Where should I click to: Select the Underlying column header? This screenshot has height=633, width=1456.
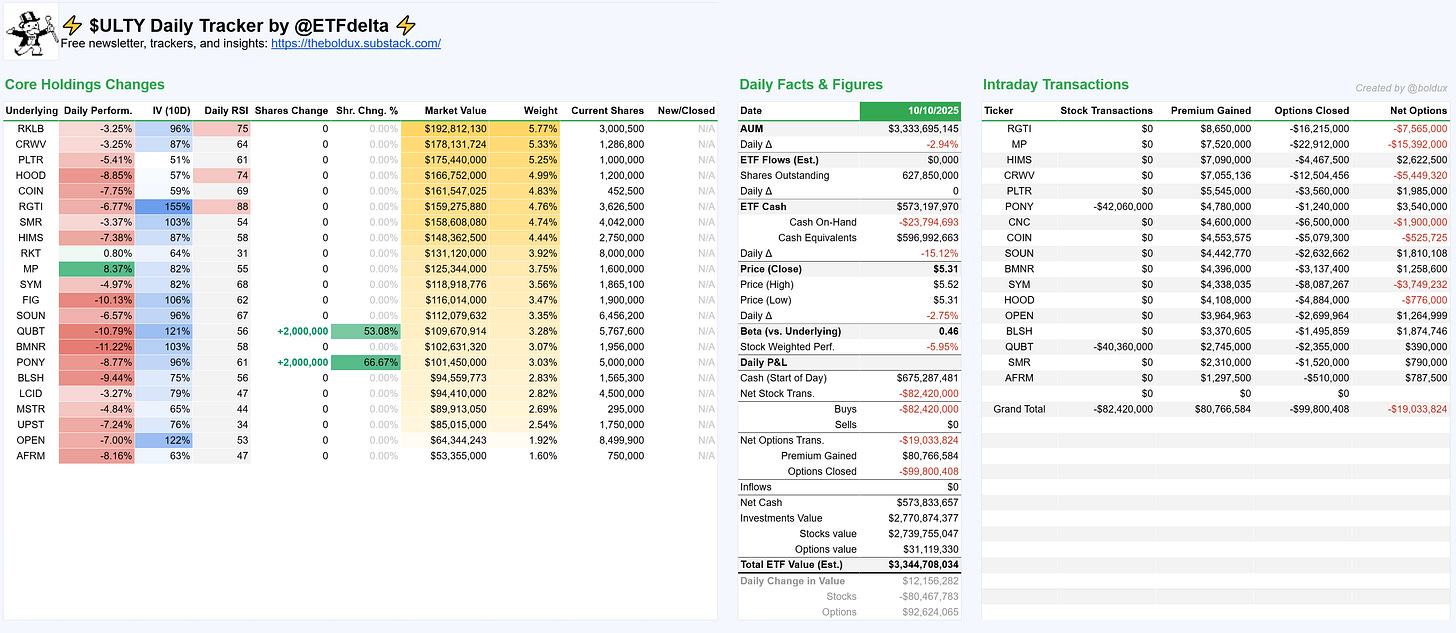coord(31,110)
